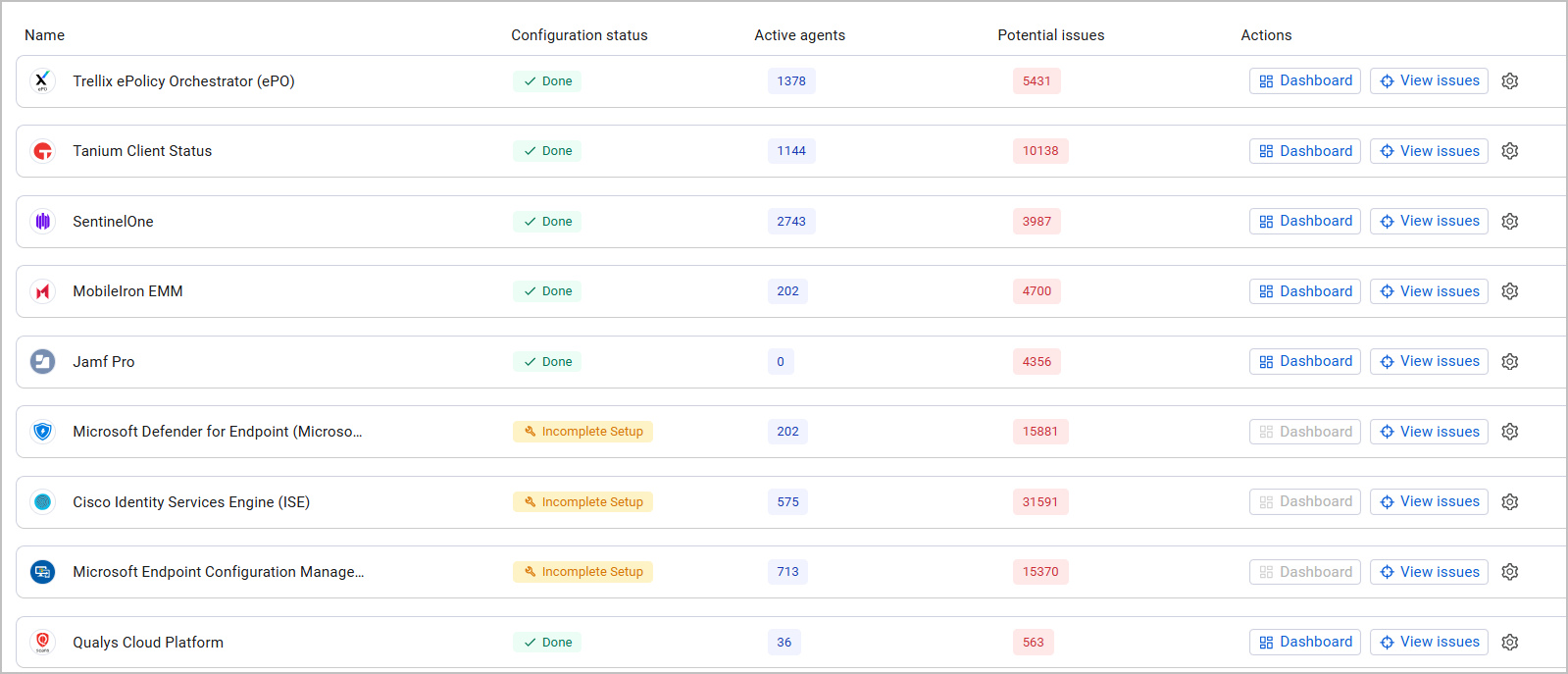Screen dimensions: 1568x674
Task: Select the Tanium Client Status name
Action: click(x=142, y=151)
